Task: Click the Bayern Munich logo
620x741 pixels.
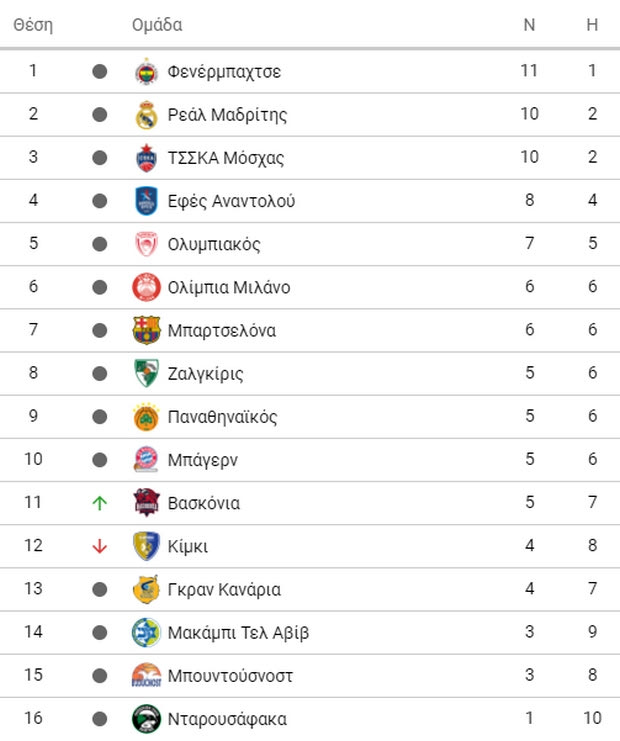Action: pos(146,460)
